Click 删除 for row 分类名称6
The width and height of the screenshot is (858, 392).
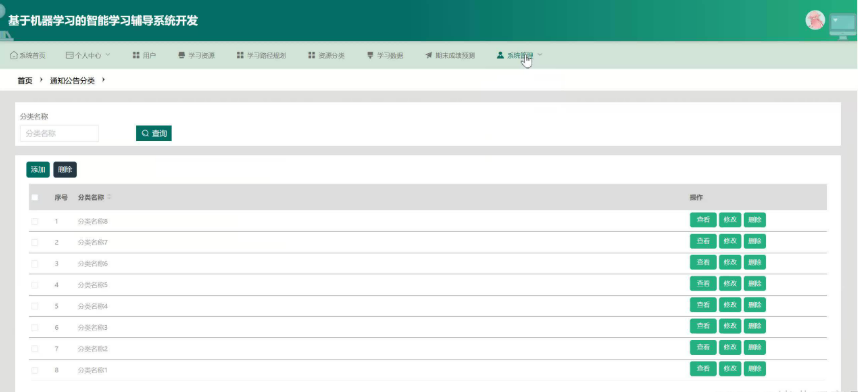pyautogui.click(x=755, y=262)
